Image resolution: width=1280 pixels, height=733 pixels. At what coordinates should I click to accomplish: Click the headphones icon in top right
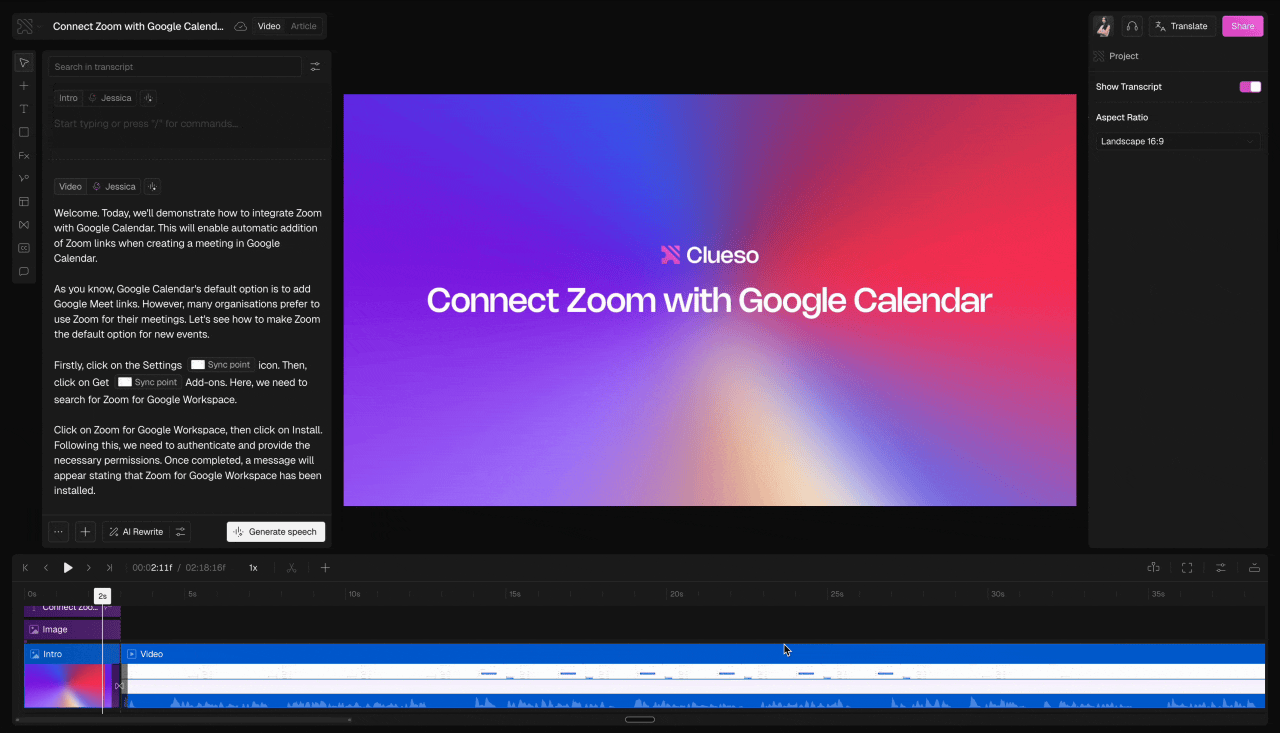click(1132, 26)
